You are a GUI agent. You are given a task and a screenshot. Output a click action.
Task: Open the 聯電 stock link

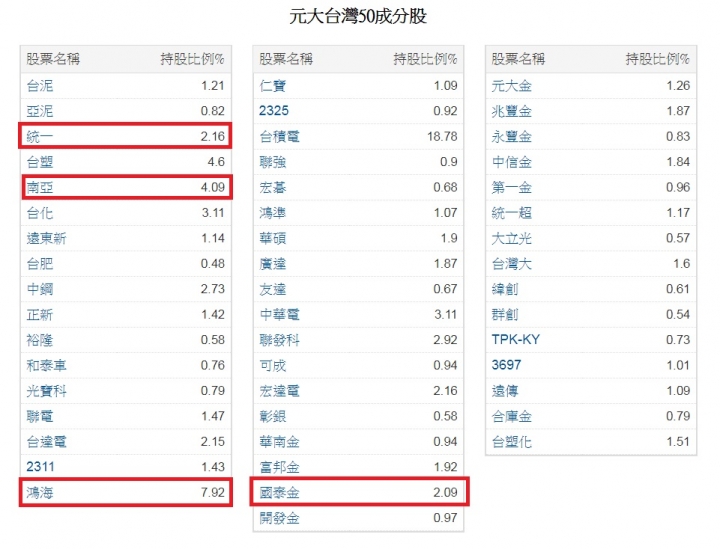(39, 416)
